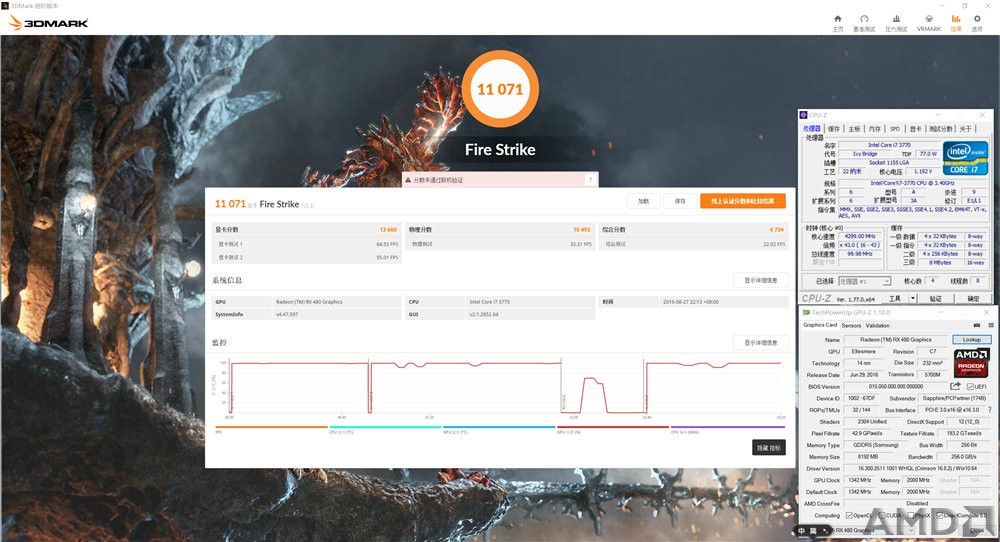The height and width of the screenshot is (542, 1000).
Task: Switch to CPU-Z Graphics tab
Action: tap(916, 129)
